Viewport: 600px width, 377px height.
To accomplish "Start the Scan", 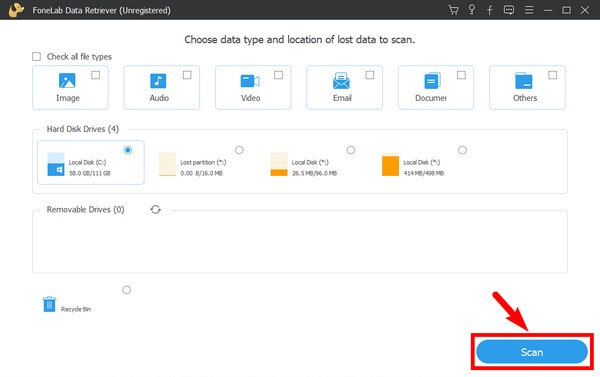I will tap(532, 352).
